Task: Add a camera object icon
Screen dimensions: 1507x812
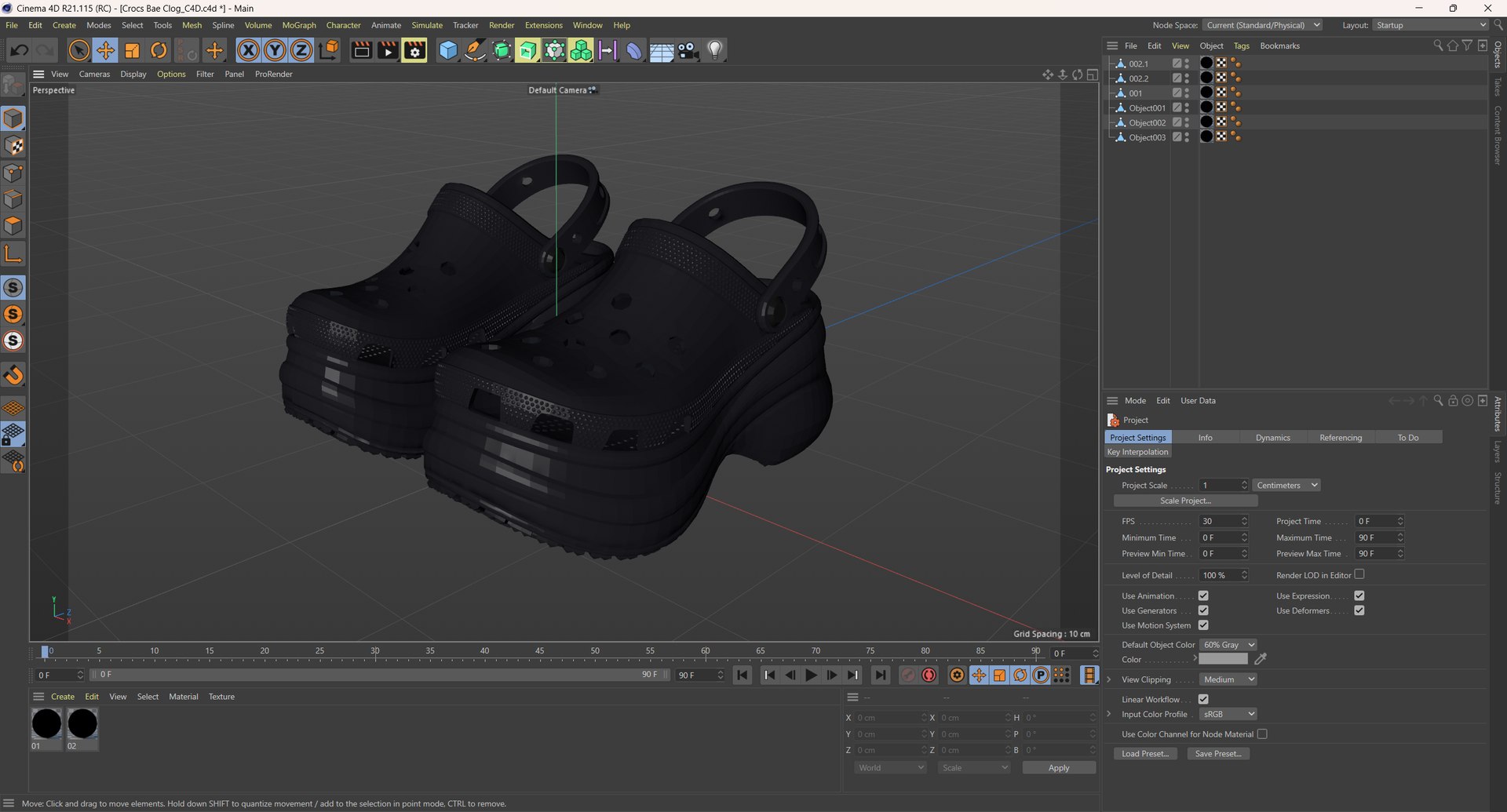Action: [x=688, y=51]
